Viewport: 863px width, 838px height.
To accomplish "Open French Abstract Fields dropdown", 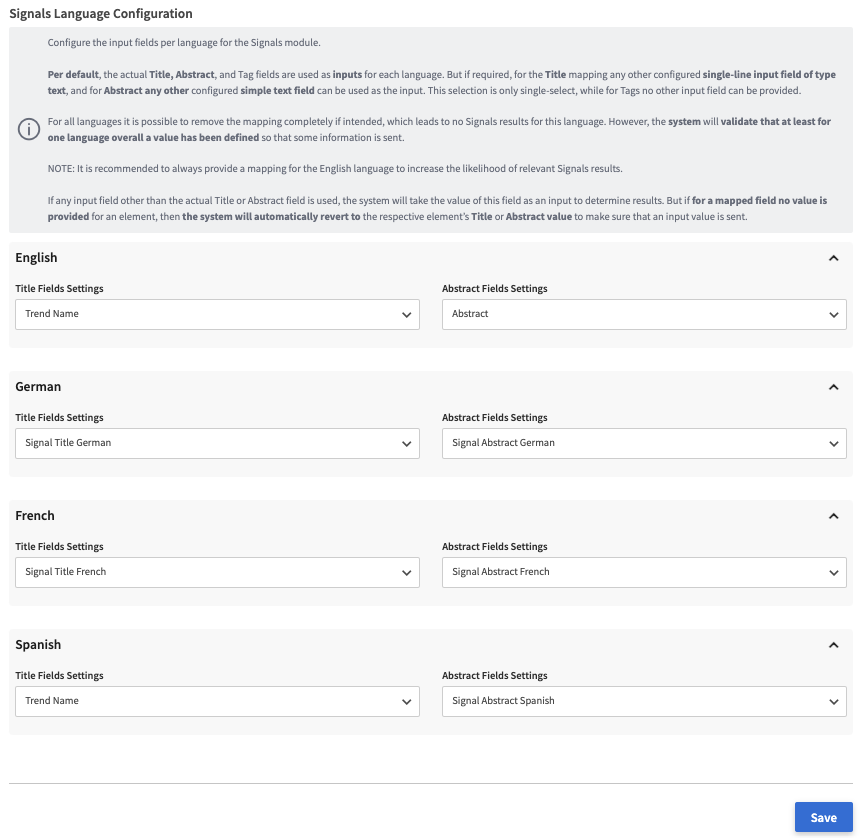I will coord(644,572).
